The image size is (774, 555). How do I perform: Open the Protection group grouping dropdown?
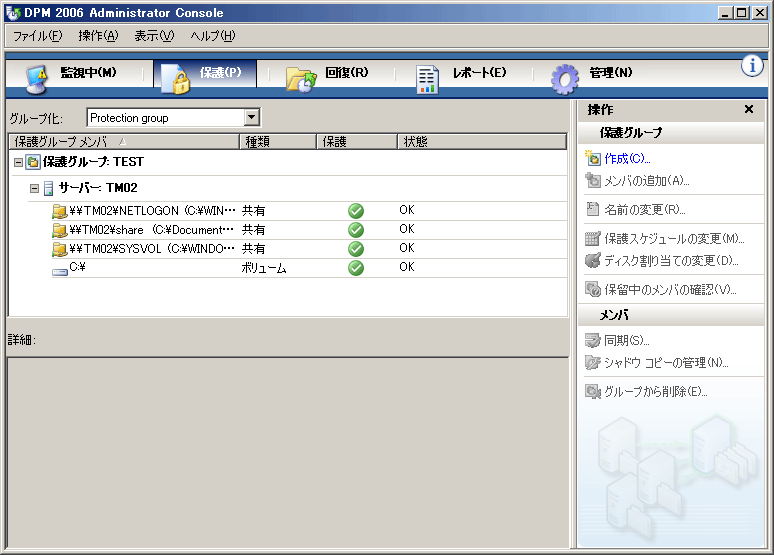pyautogui.click(x=251, y=118)
